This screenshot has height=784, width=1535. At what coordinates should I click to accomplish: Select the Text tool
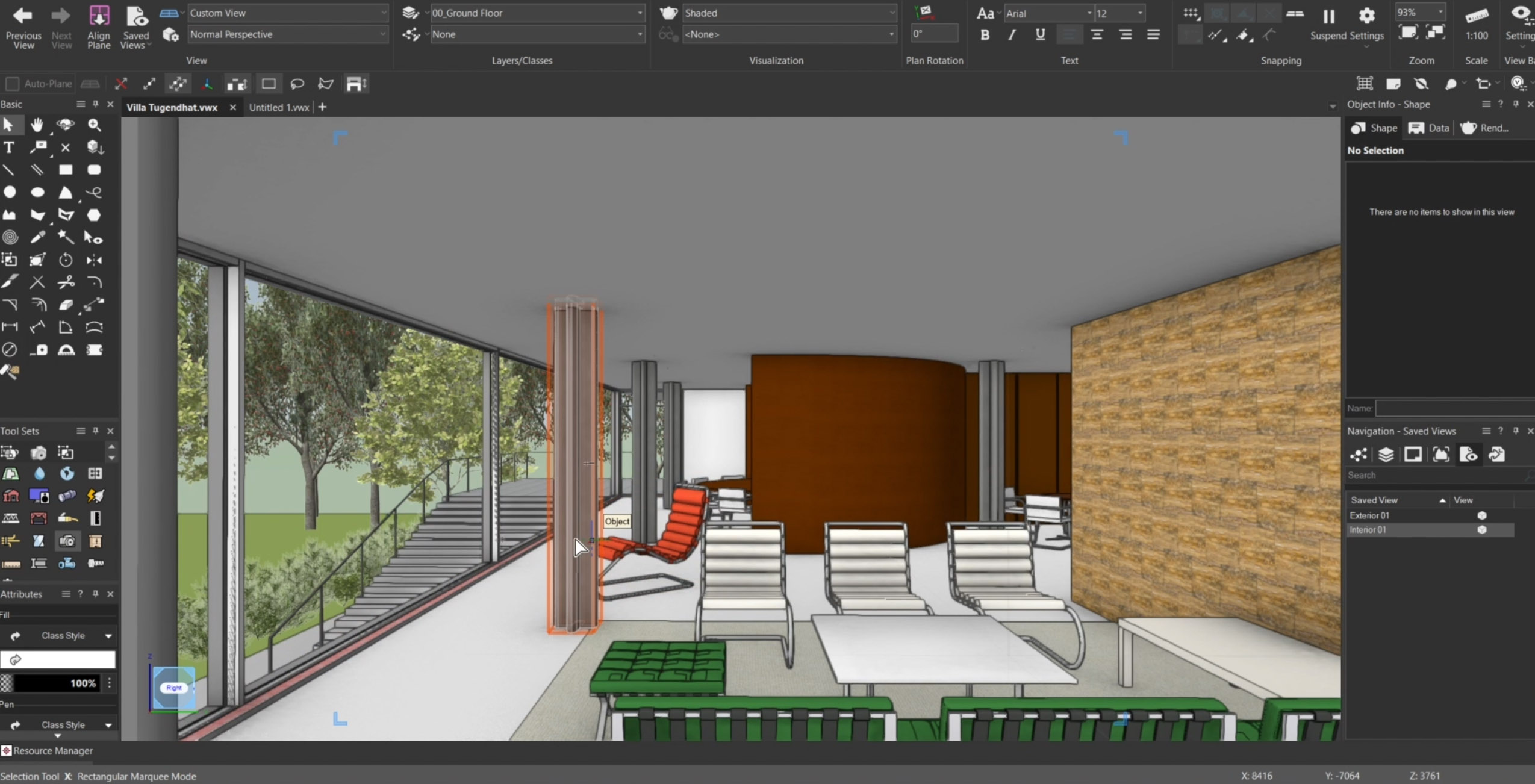coord(9,148)
